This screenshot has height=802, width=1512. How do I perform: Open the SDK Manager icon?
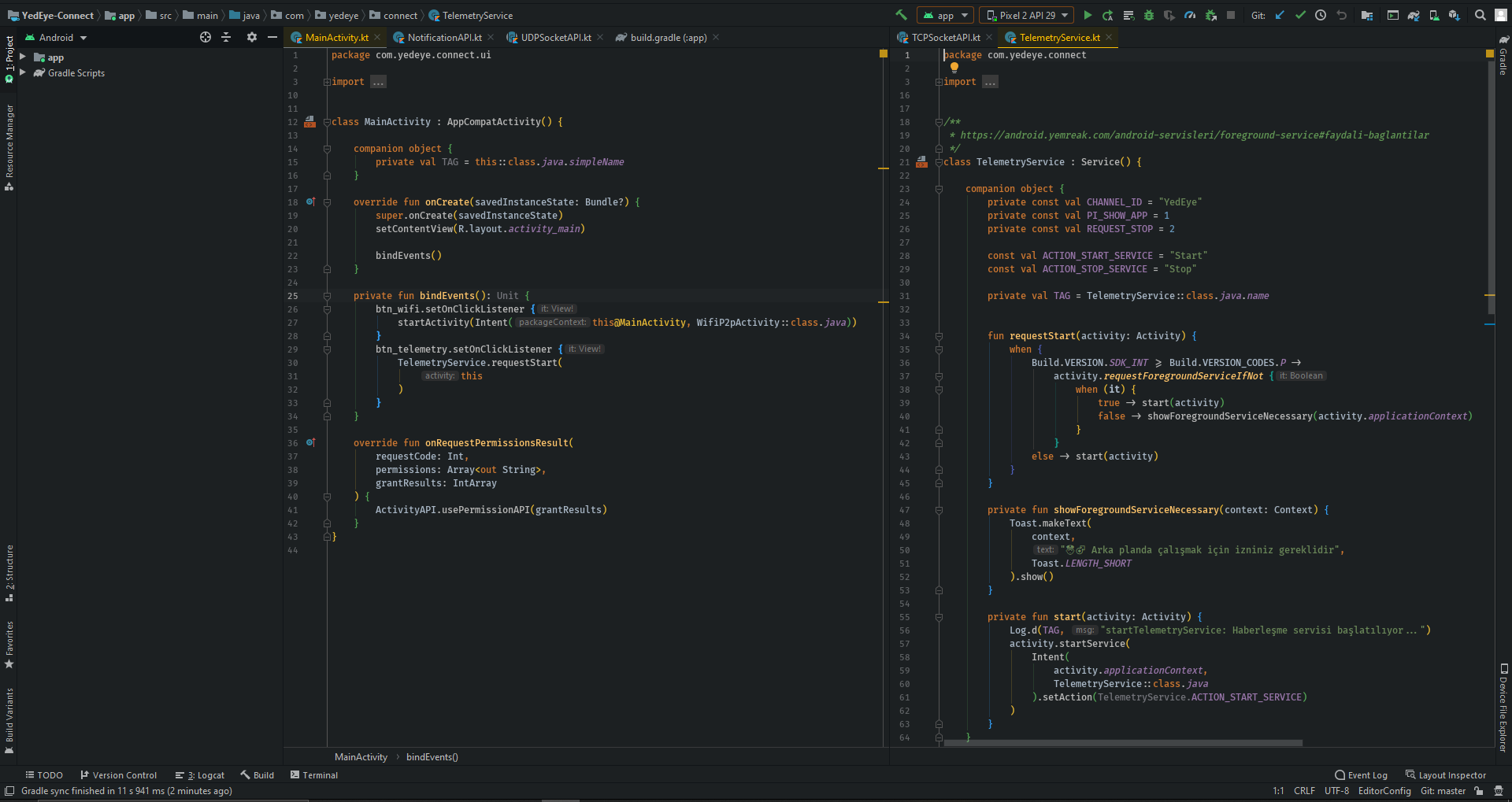click(1455, 15)
